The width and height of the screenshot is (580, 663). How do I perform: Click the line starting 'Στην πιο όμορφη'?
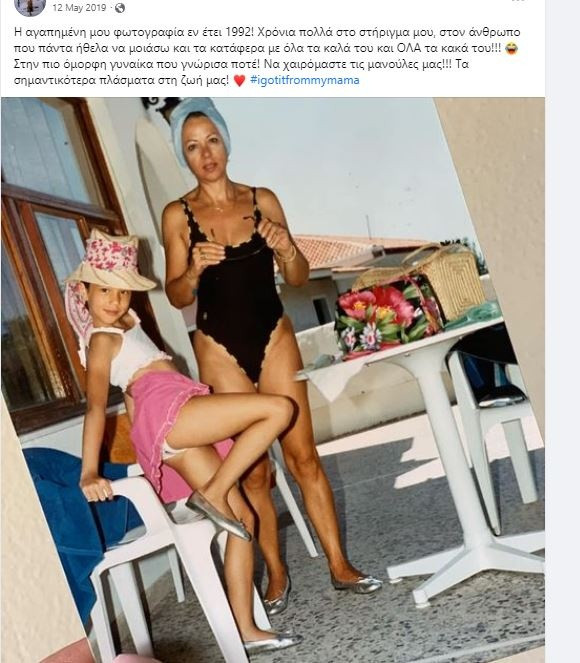click(241, 64)
